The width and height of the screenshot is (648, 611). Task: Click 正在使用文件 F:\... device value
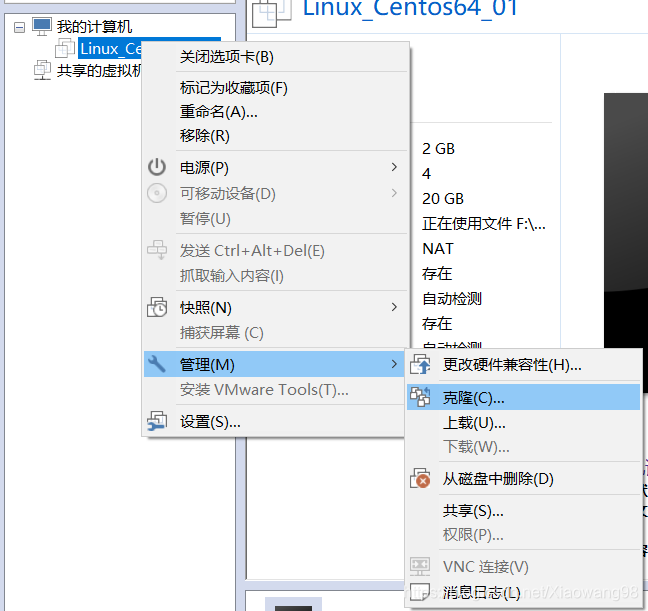pos(484,224)
